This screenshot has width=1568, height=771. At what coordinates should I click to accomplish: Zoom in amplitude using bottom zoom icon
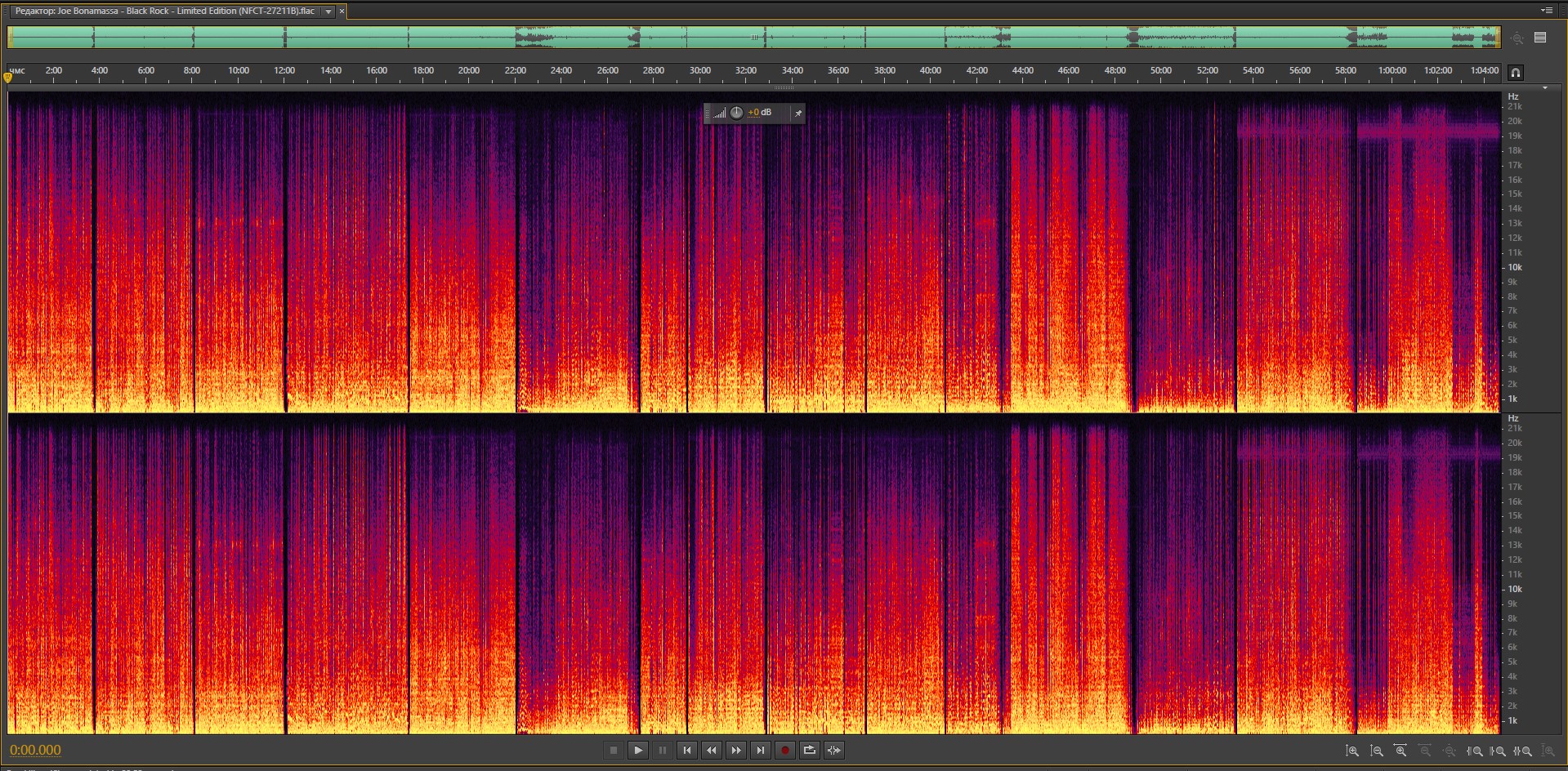coord(1352,751)
